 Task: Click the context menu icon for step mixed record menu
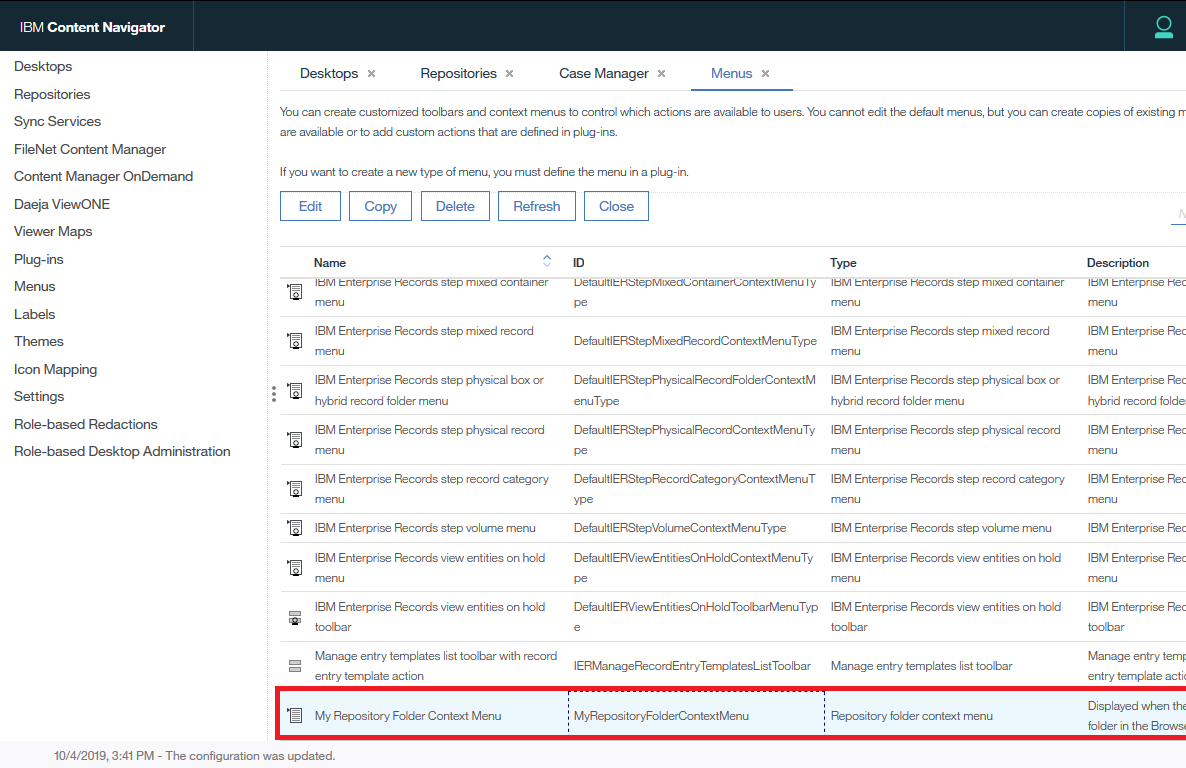295,340
